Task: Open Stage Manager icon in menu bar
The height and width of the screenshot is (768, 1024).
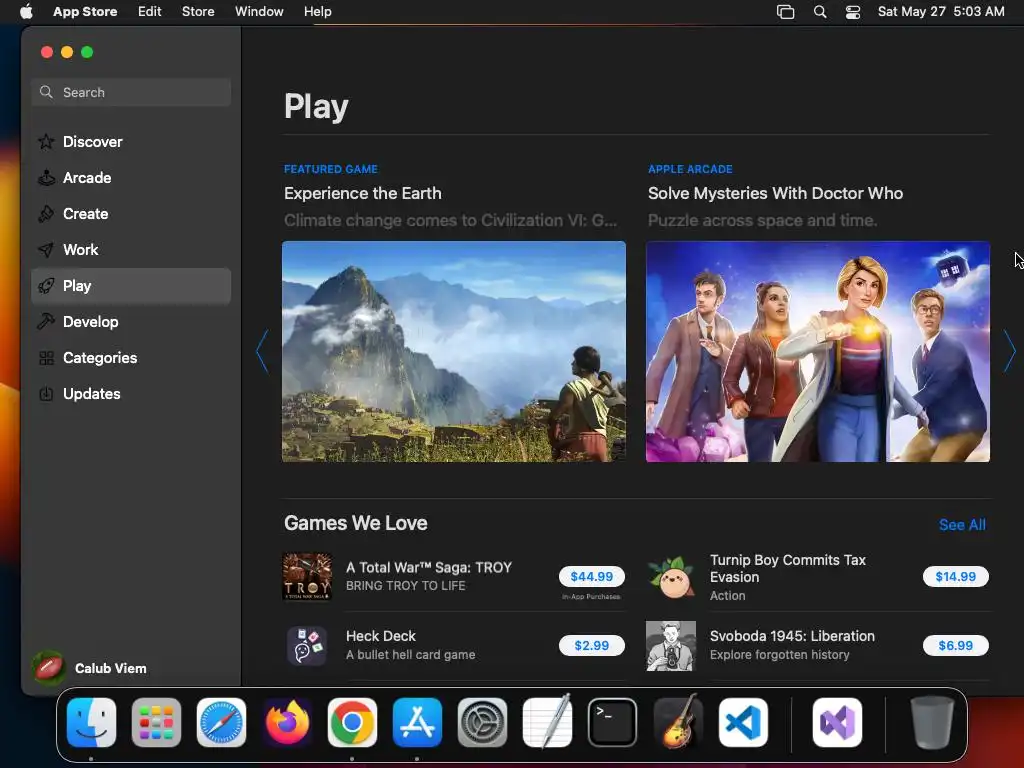Action: (x=786, y=11)
